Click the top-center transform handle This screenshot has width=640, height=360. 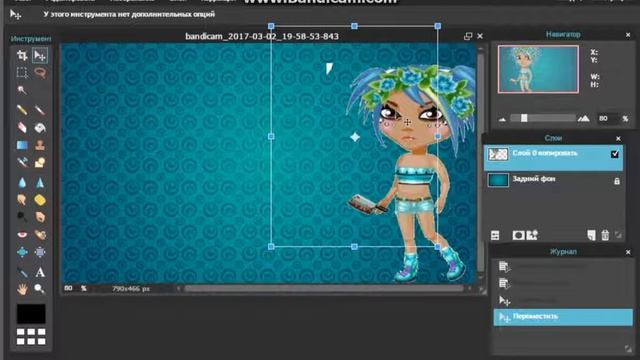tap(354, 26)
